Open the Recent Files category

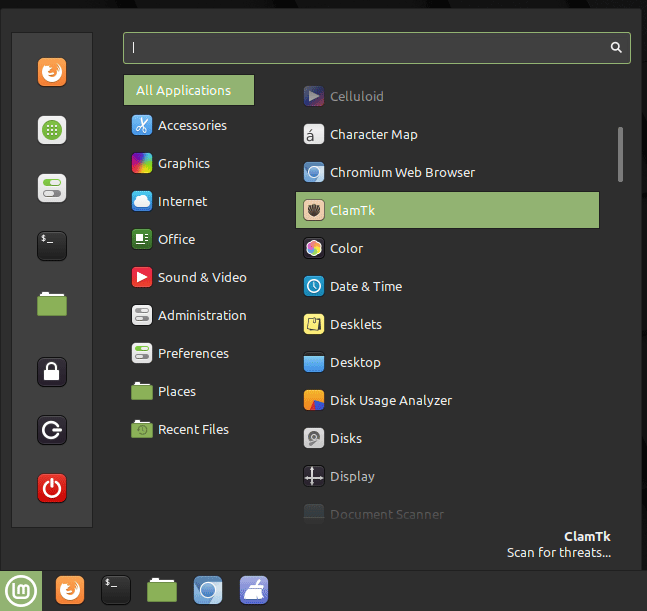click(x=189, y=429)
